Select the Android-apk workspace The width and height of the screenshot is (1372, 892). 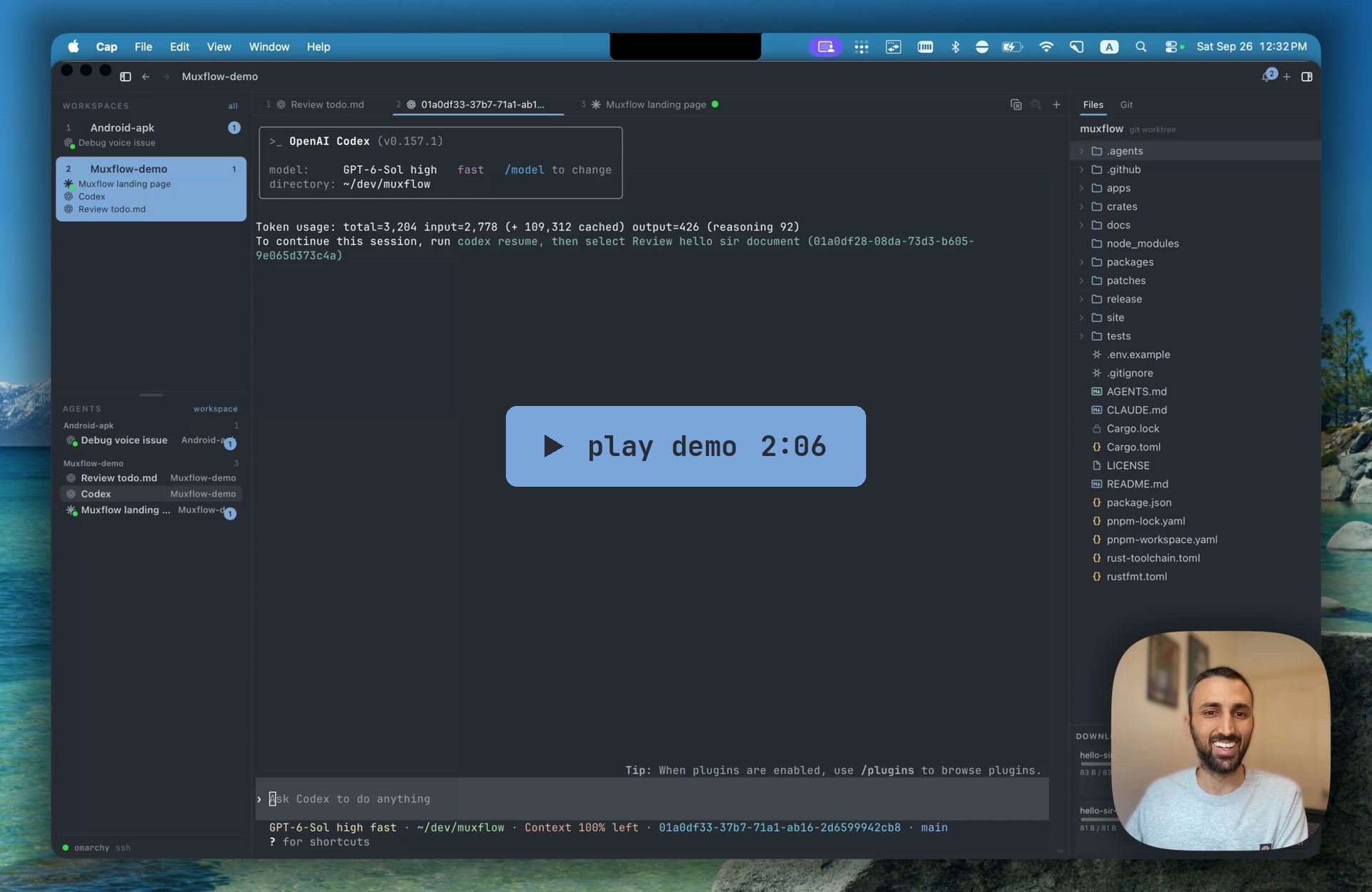(x=151, y=134)
